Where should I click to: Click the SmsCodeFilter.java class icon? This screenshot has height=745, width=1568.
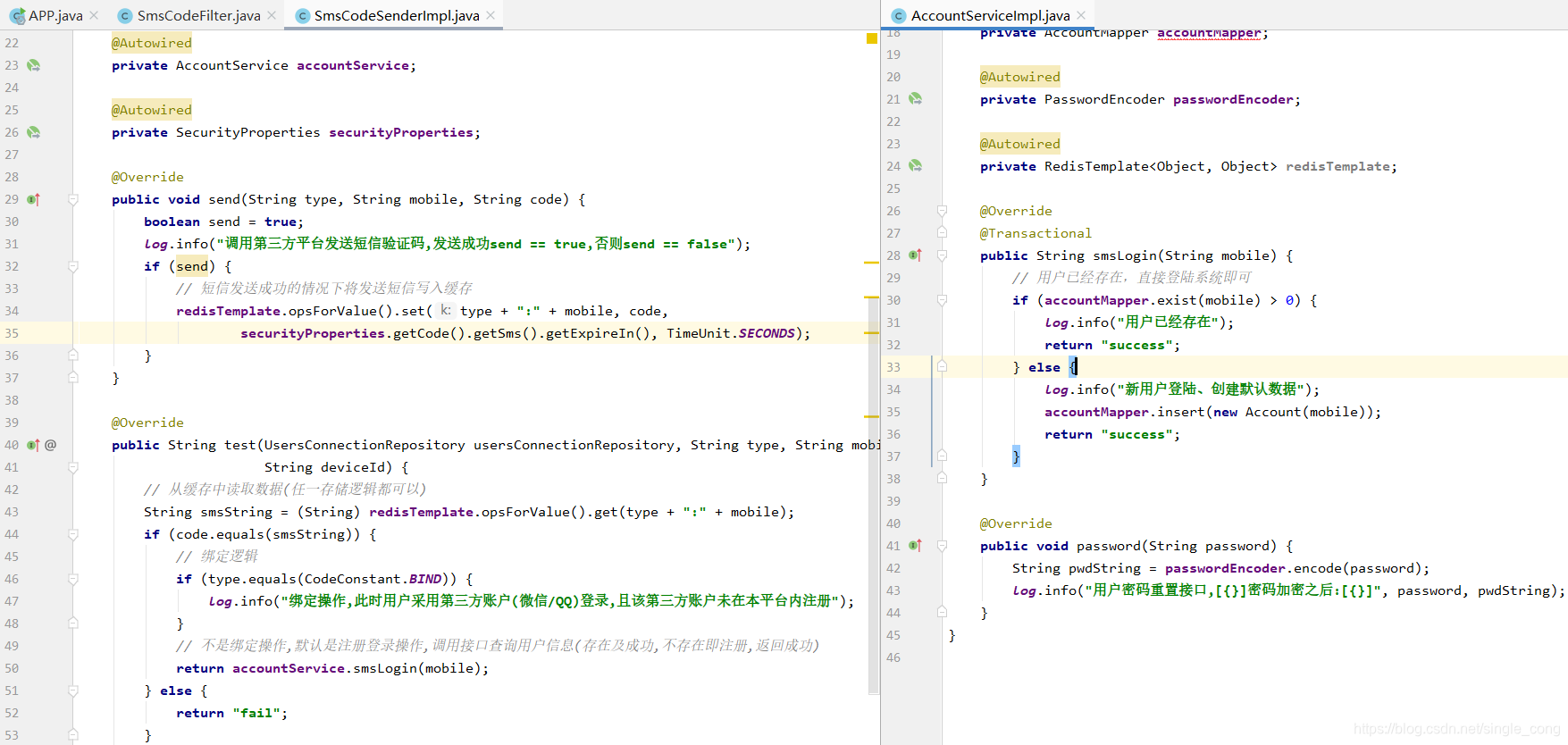coord(124,16)
